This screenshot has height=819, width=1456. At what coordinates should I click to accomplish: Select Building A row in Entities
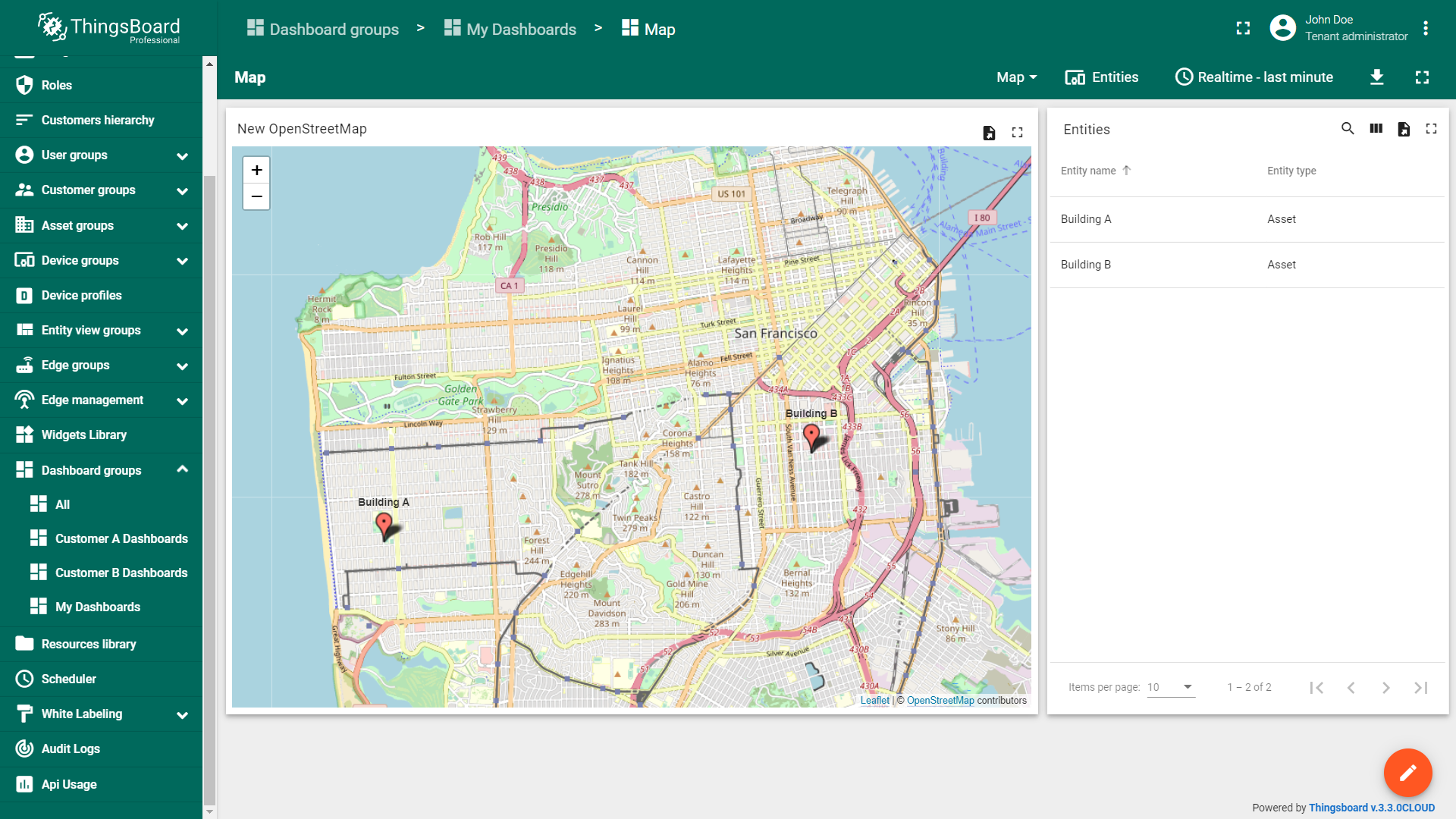coord(1247,219)
